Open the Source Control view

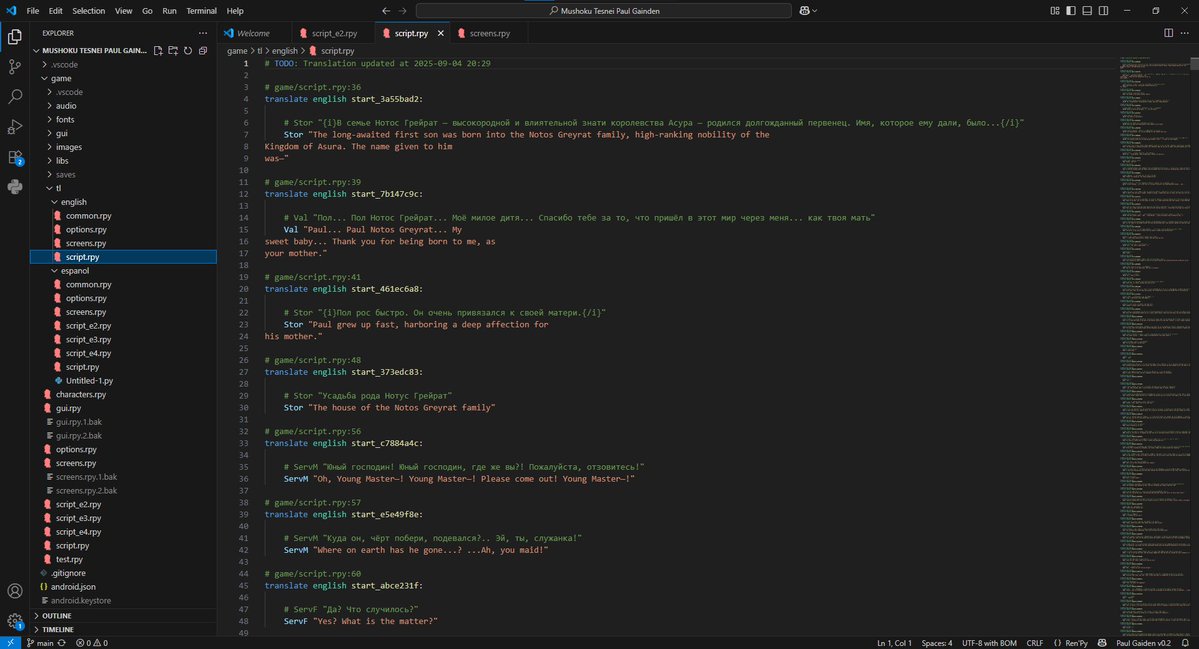coord(15,67)
